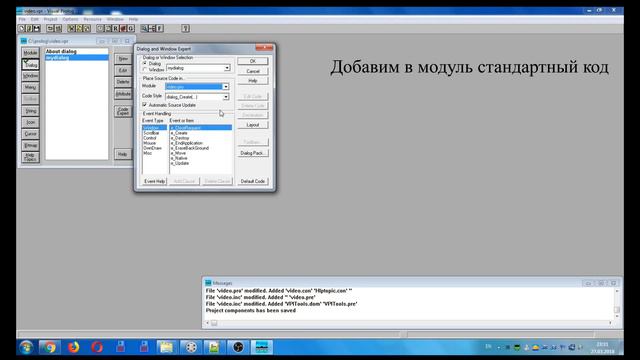The height and width of the screenshot is (360, 640).
Task: Open the mydialog selection dropdown
Action: (x=227, y=68)
